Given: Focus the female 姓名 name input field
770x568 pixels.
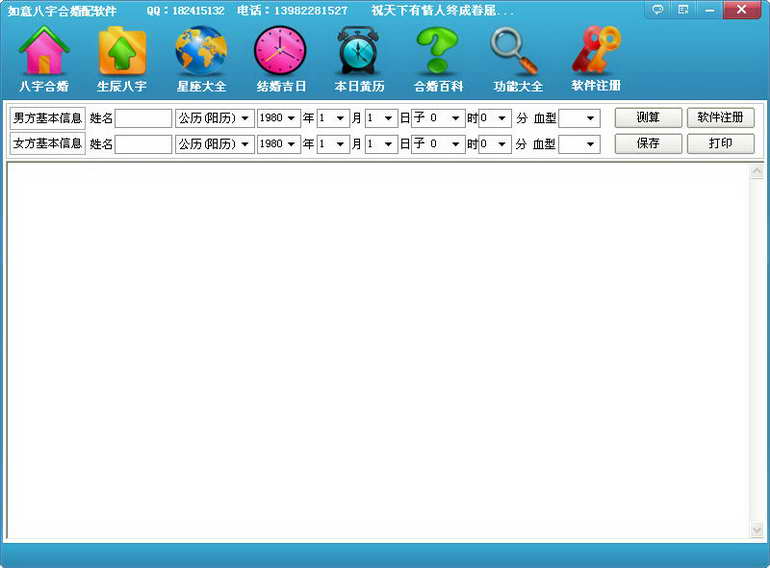Looking at the screenshot, I should coord(143,144).
